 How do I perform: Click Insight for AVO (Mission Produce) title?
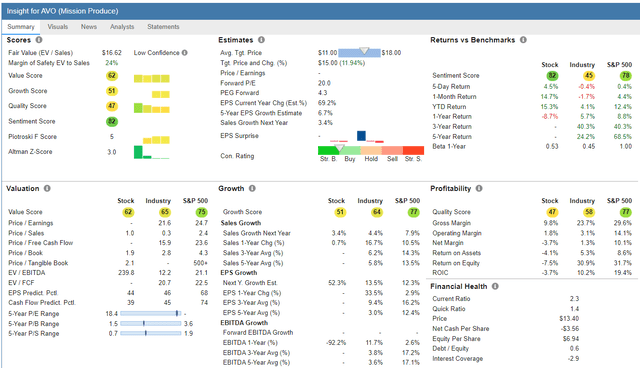click(62, 11)
